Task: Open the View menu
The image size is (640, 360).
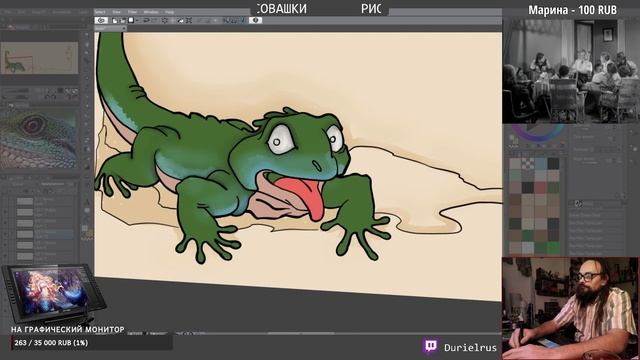Action: tap(116, 12)
